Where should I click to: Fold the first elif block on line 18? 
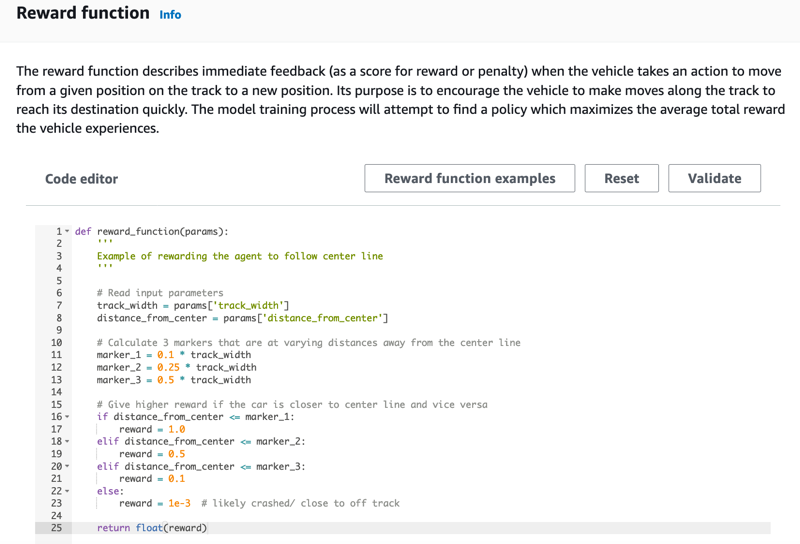click(x=67, y=441)
